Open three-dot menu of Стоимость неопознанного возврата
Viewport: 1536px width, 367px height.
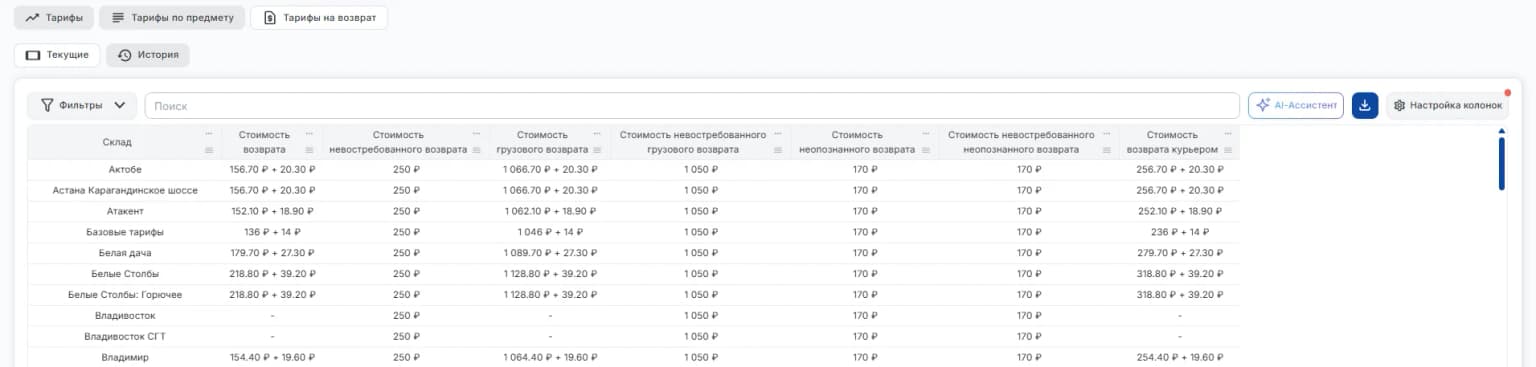coord(926,133)
